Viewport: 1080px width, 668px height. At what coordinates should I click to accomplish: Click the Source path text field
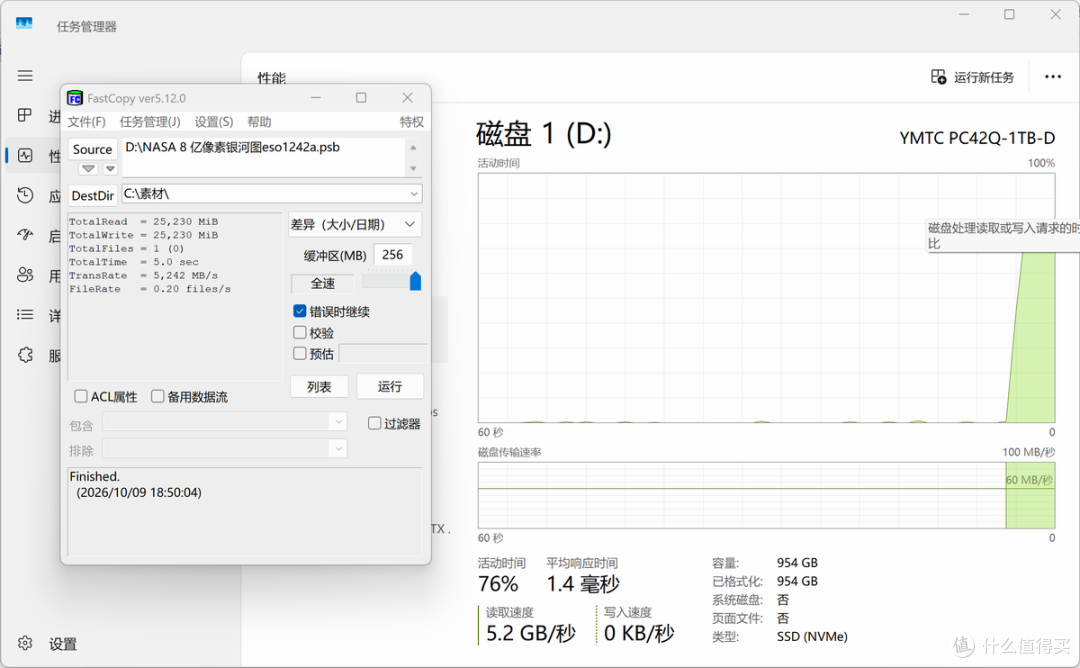pos(263,157)
